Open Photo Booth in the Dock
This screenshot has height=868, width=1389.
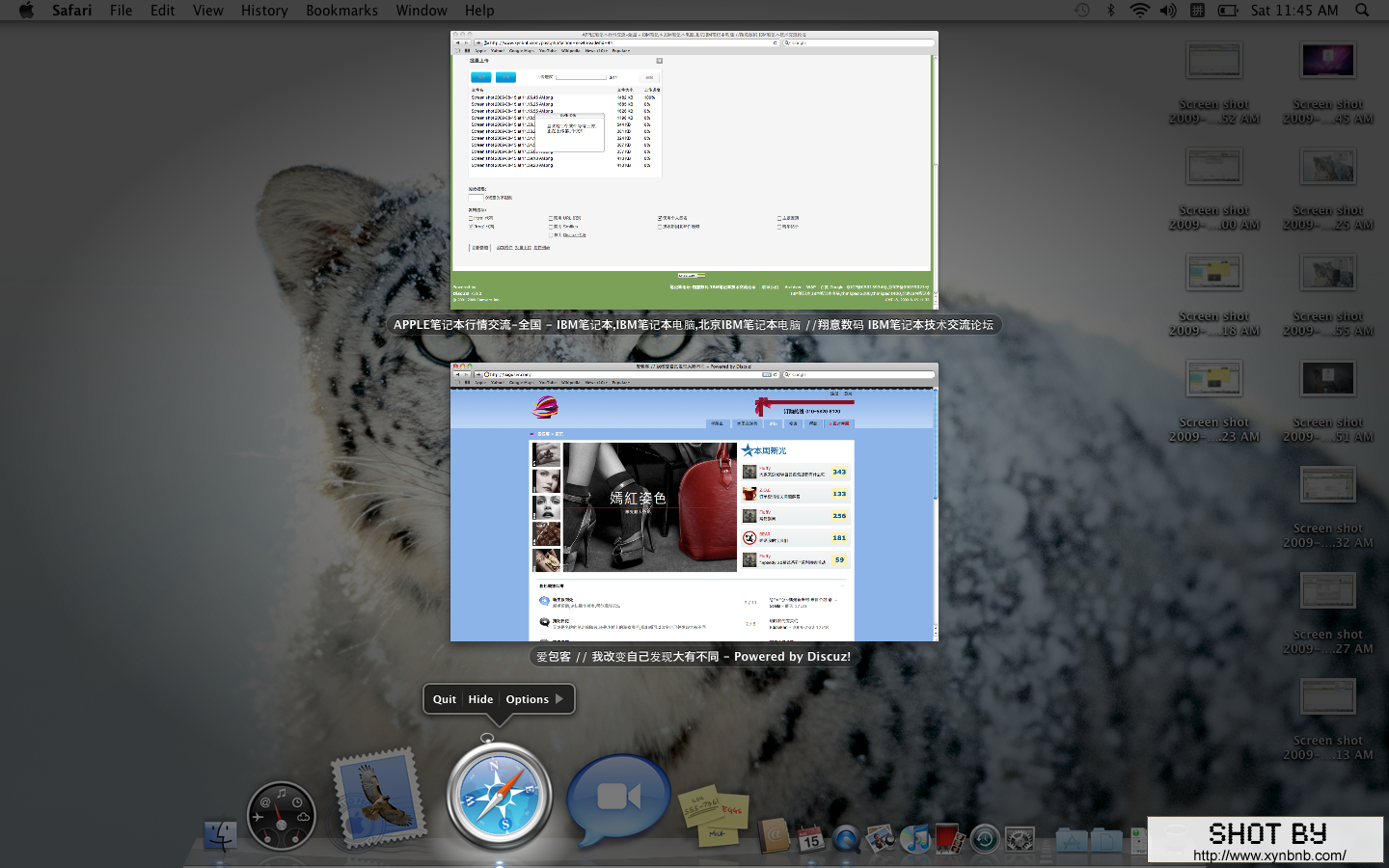[x=949, y=838]
